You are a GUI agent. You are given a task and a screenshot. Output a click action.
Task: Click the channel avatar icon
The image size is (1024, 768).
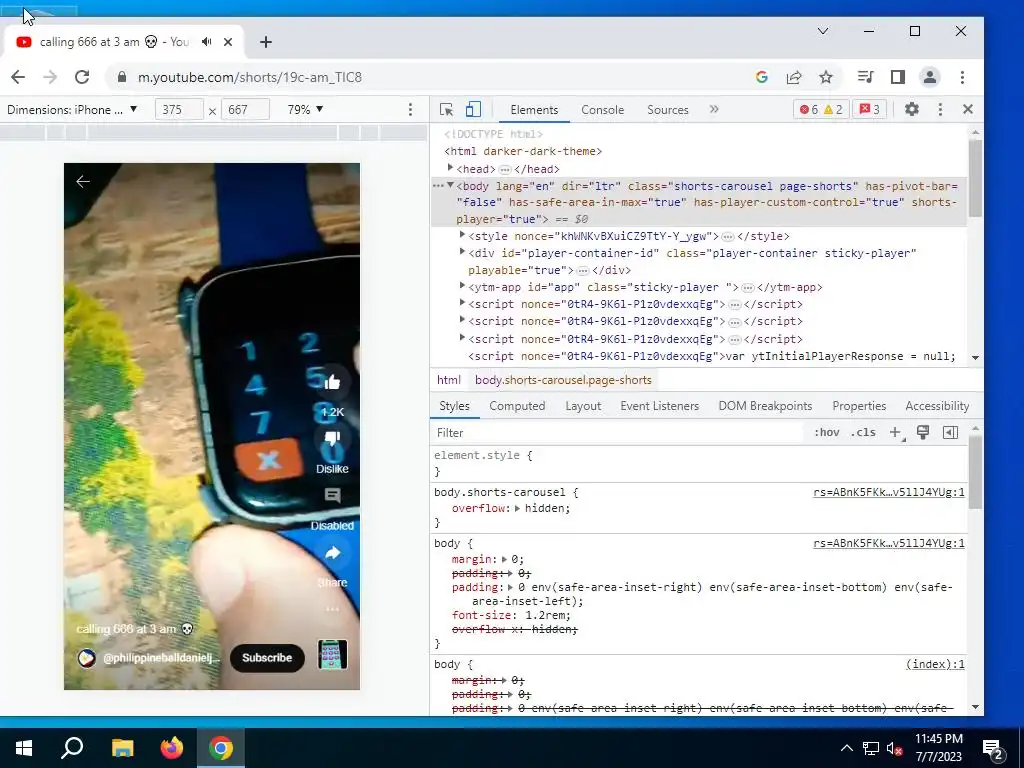point(87,658)
